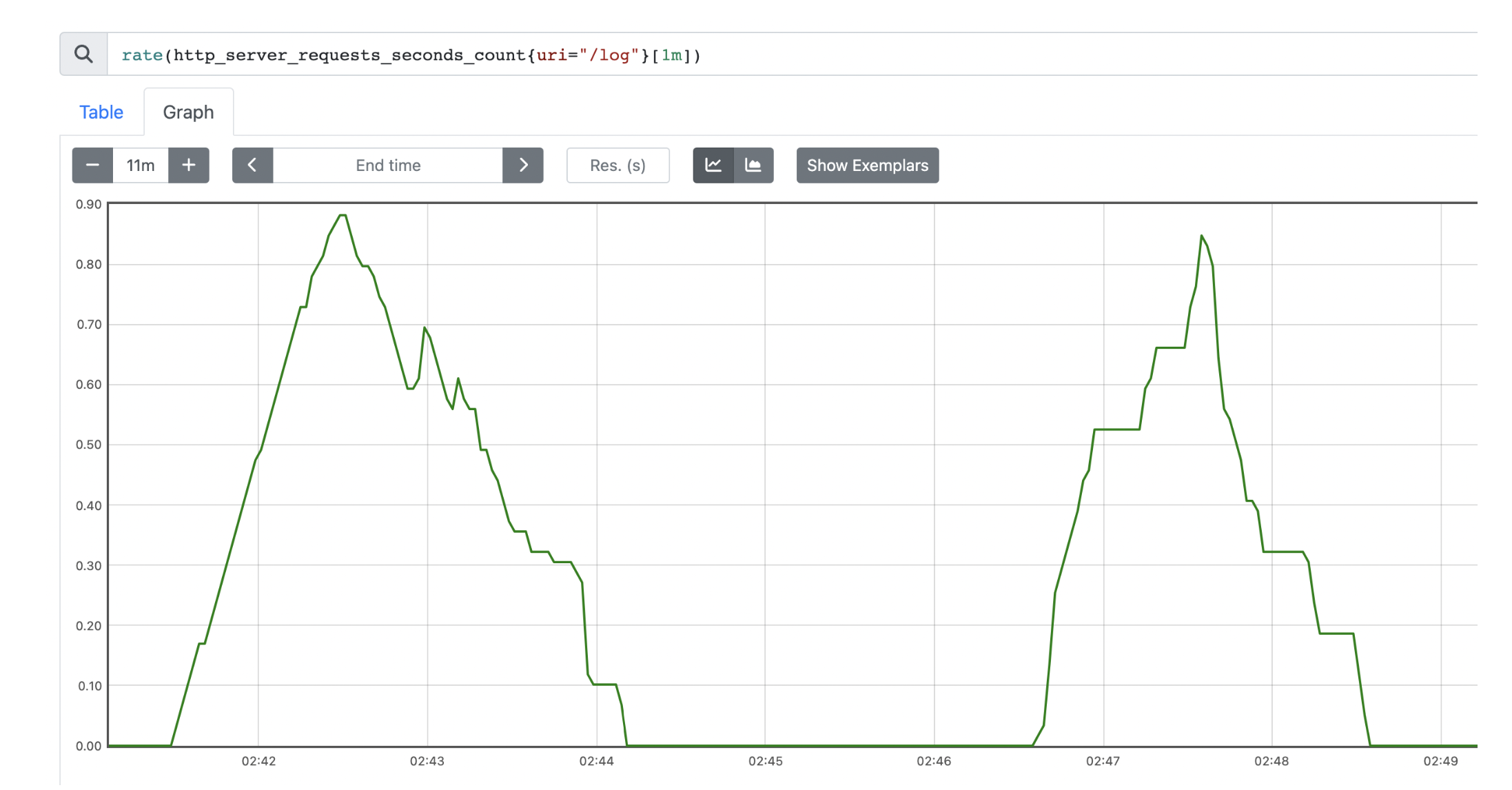Go to next end time using right chevron
This screenshot has width=1512, height=790.
point(523,165)
